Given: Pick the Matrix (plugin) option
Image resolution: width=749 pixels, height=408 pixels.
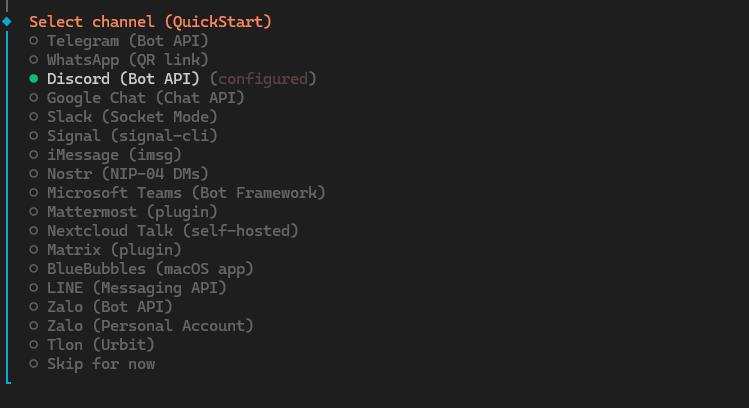Looking at the screenshot, I should point(114,250).
